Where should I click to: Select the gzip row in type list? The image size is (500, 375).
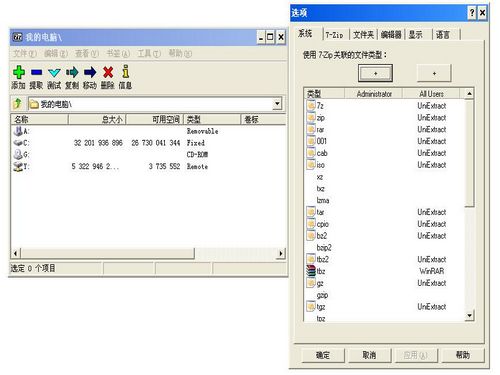pyautogui.click(x=385, y=295)
